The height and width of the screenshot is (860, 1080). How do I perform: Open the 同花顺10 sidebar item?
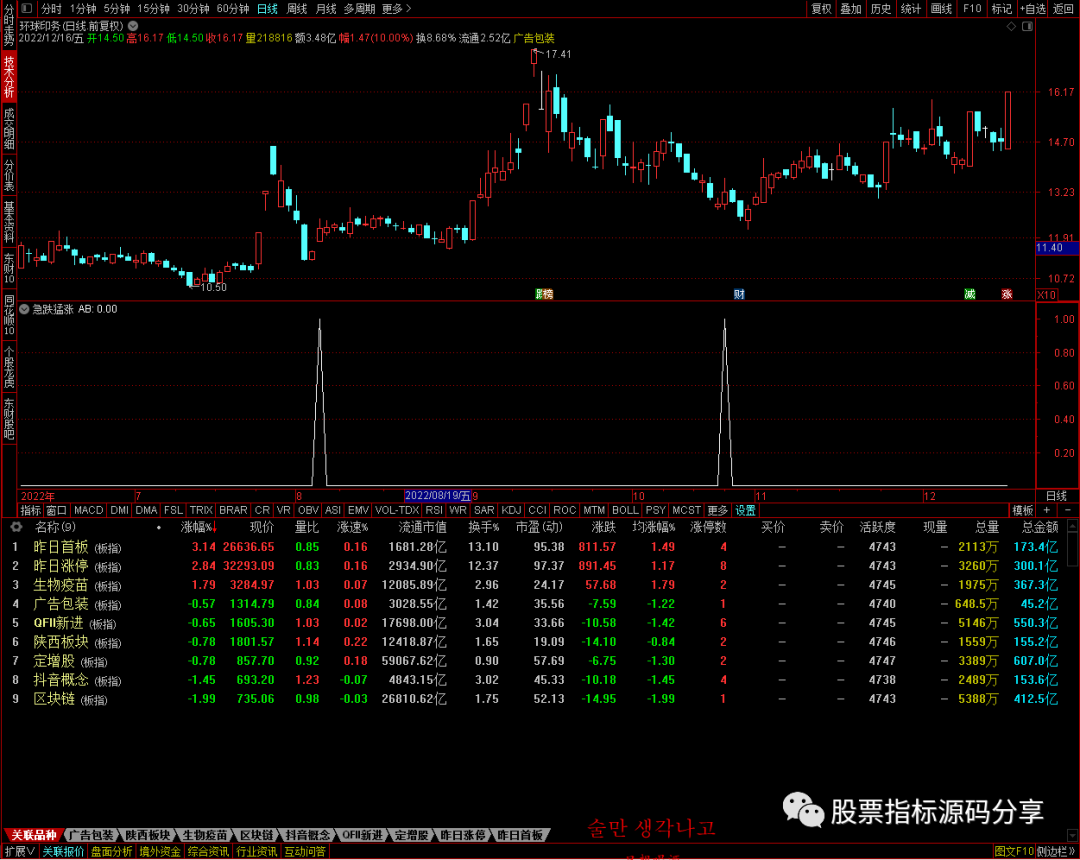(8, 315)
